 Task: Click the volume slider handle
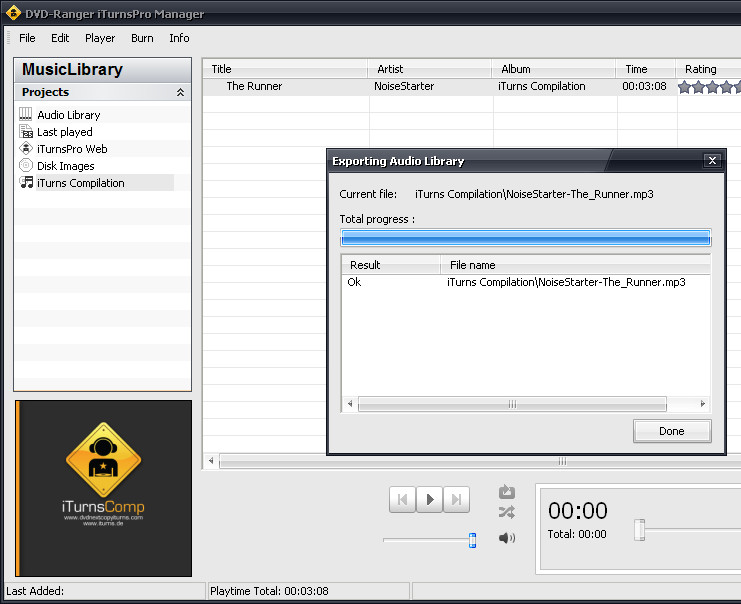[473, 540]
